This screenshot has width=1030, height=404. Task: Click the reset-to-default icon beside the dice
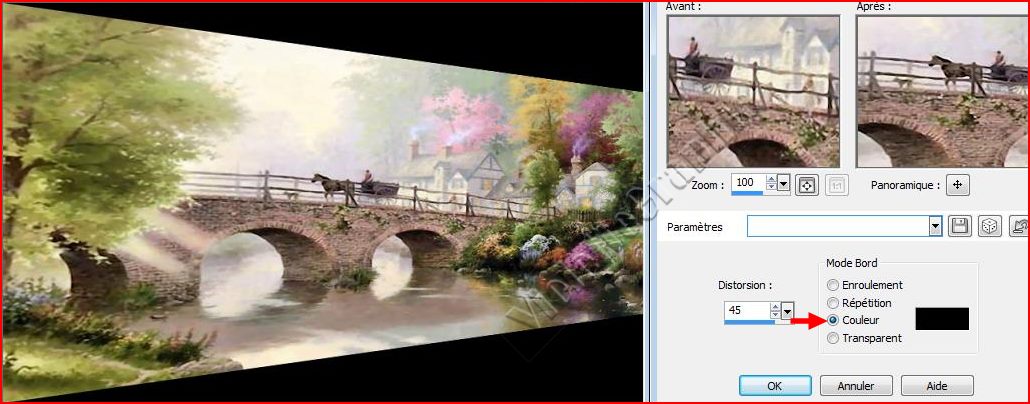1019,227
